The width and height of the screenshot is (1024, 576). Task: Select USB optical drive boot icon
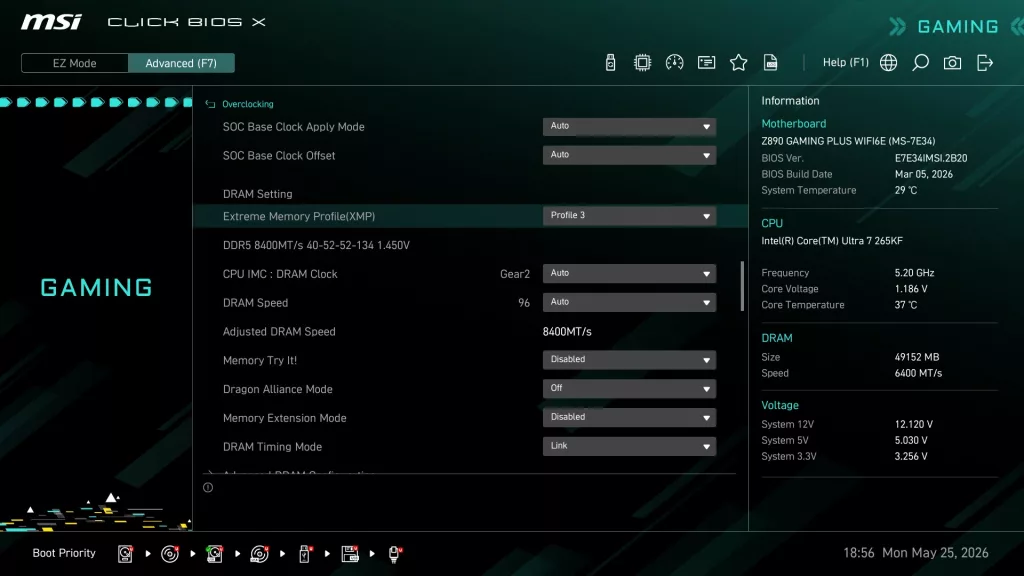(259, 554)
